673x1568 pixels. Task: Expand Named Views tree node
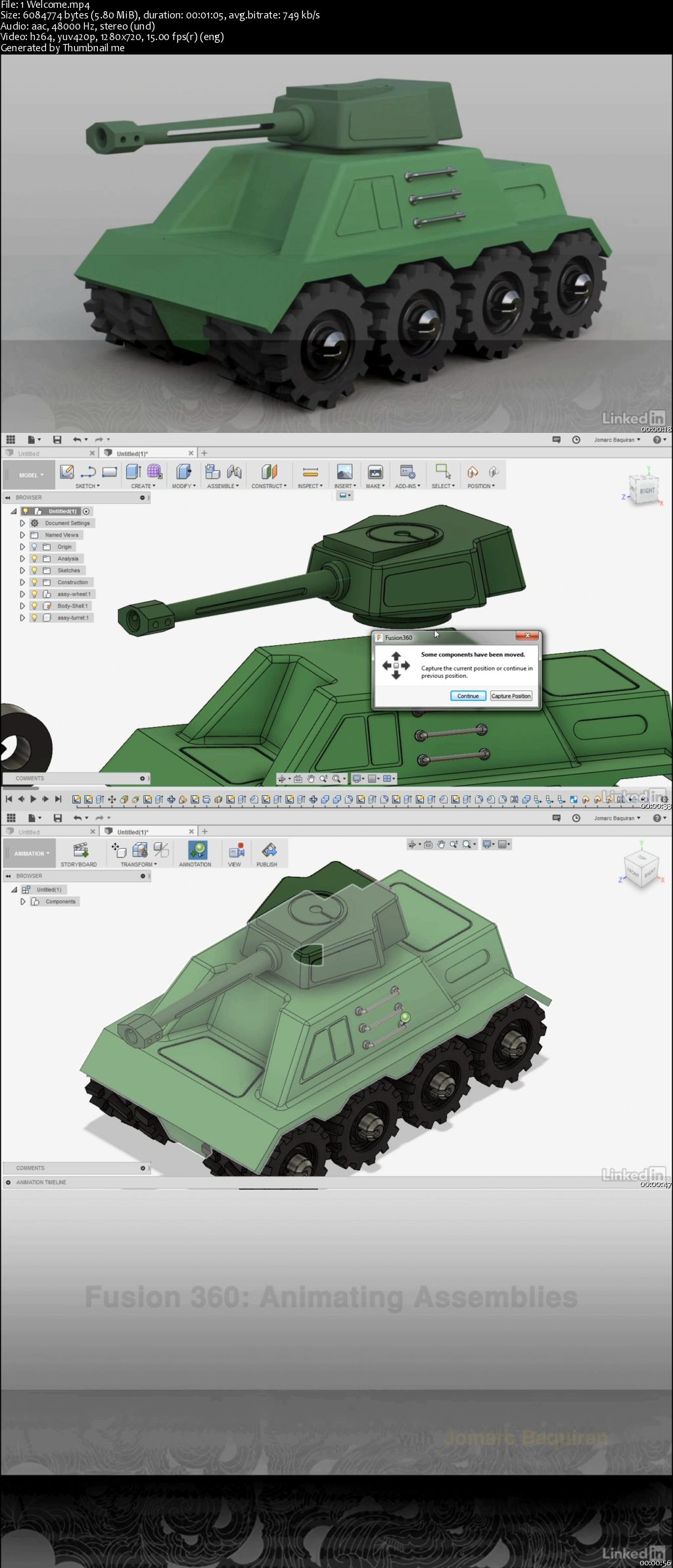pos(22,535)
